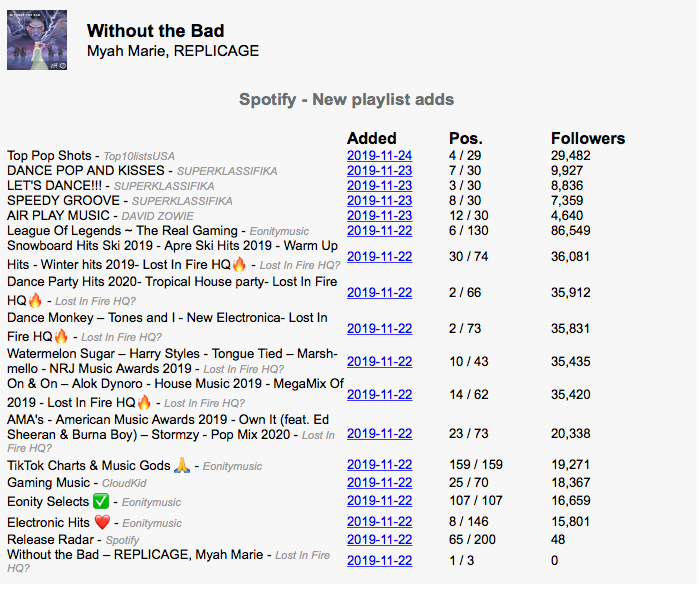The image size is (699, 590).
Task: Open the date link for AMA's playlist row
Action: tap(379, 433)
